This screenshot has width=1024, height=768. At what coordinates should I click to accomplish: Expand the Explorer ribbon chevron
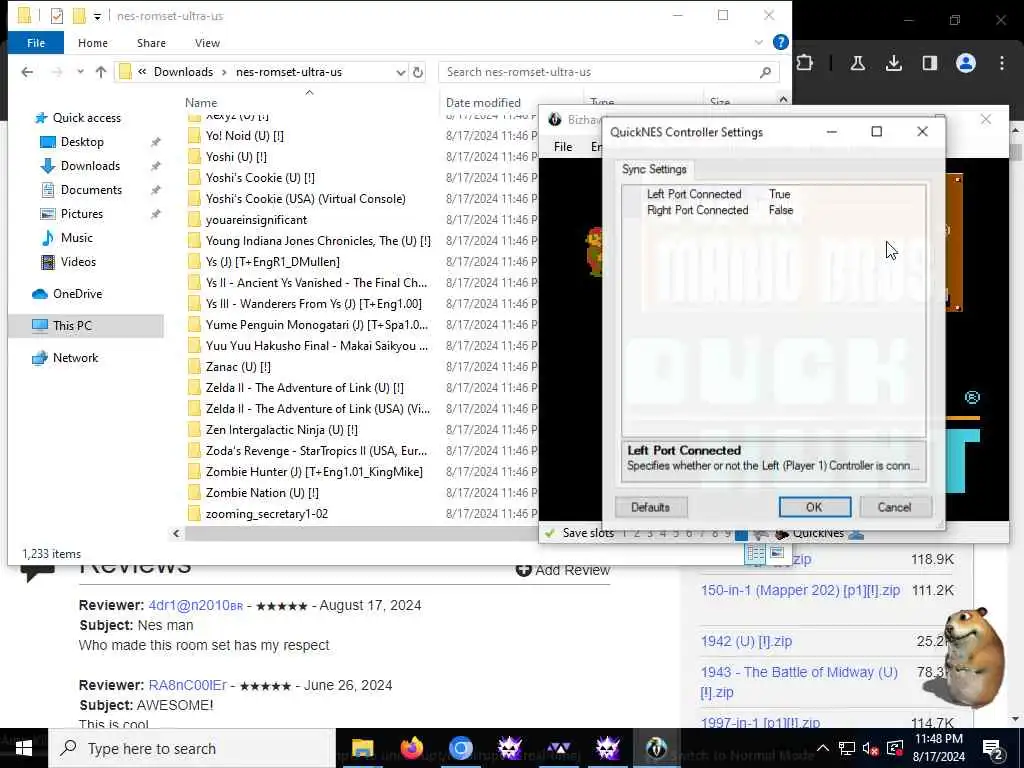tap(758, 42)
